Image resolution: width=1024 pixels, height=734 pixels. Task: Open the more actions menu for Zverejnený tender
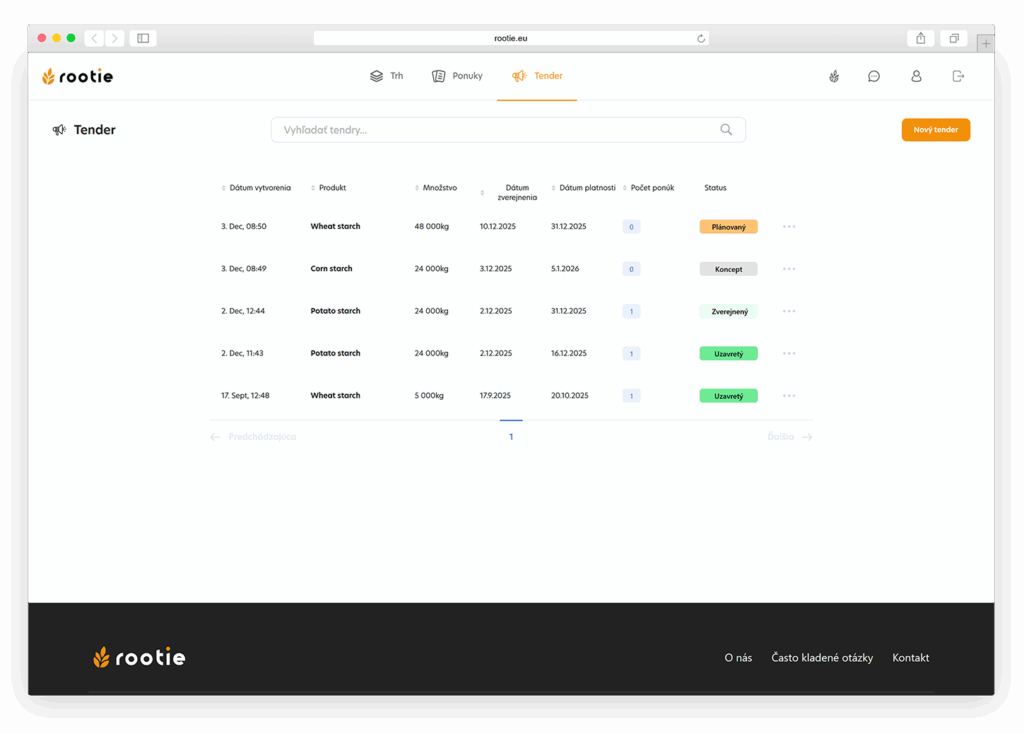point(789,311)
